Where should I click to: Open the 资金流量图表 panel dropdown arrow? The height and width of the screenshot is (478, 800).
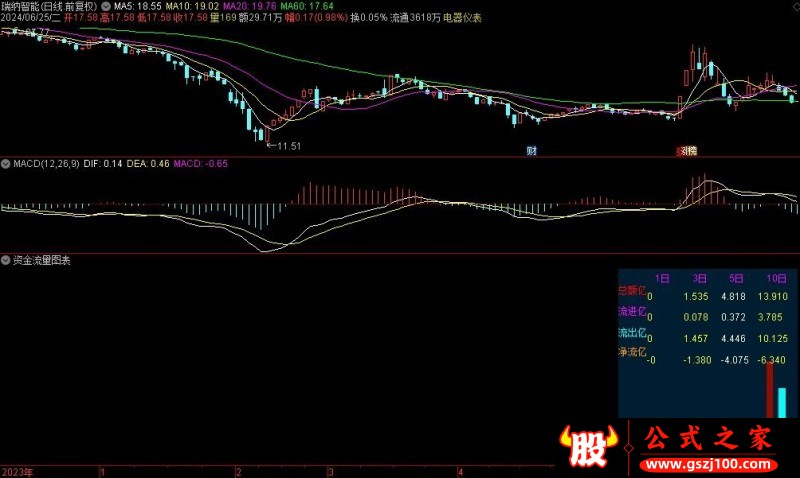click(x=6, y=260)
